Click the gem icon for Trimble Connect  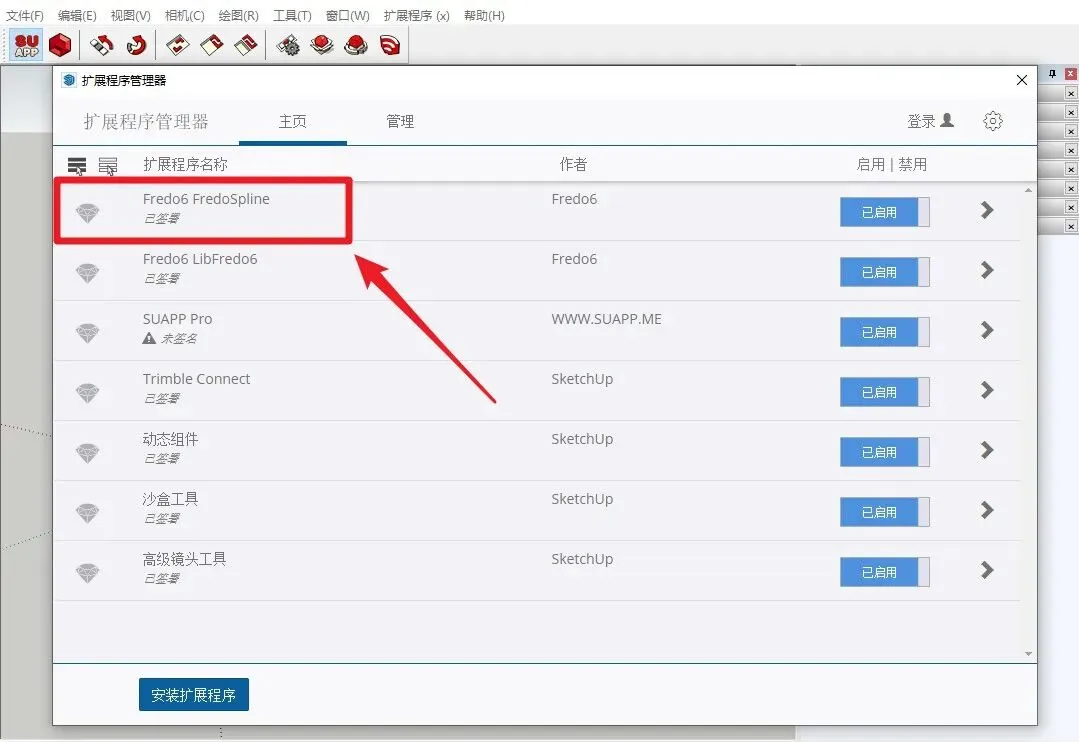pyautogui.click(x=87, y=392)
